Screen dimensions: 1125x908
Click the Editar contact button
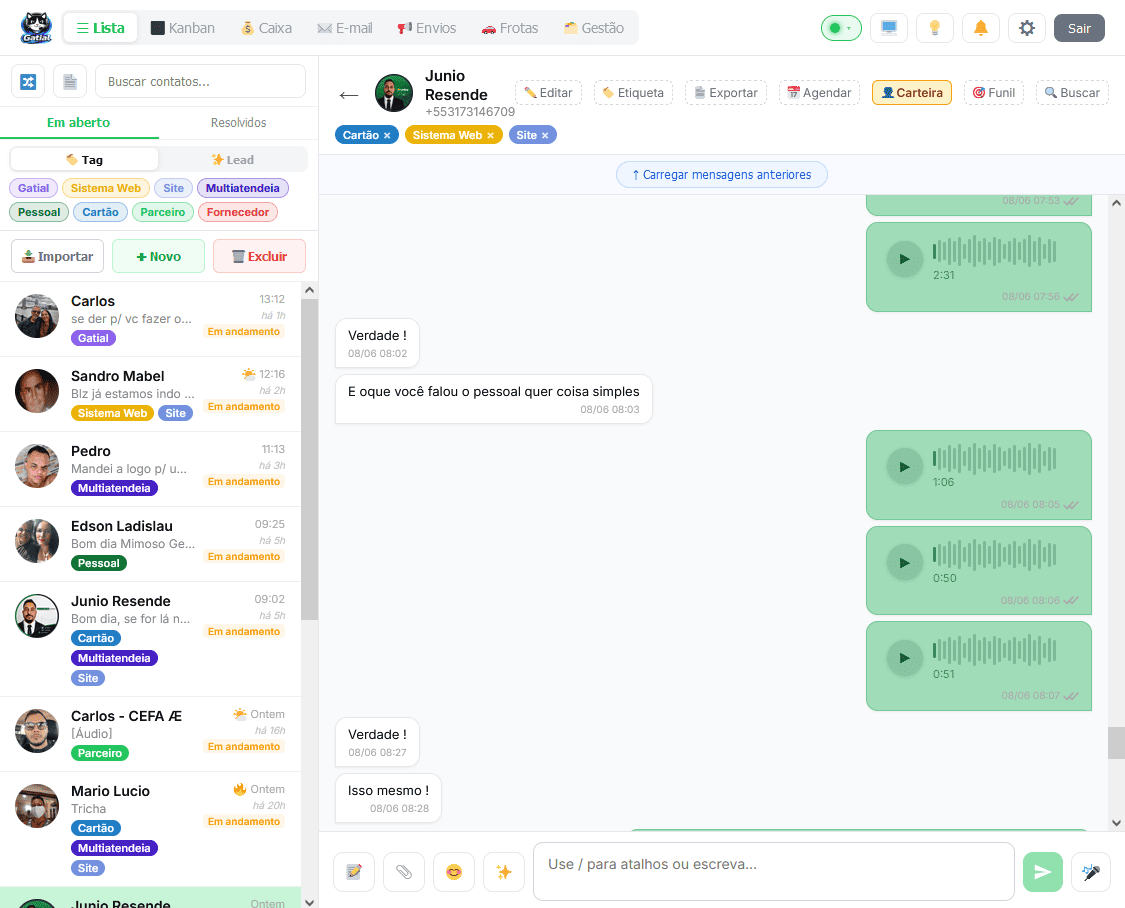(548, 93)
